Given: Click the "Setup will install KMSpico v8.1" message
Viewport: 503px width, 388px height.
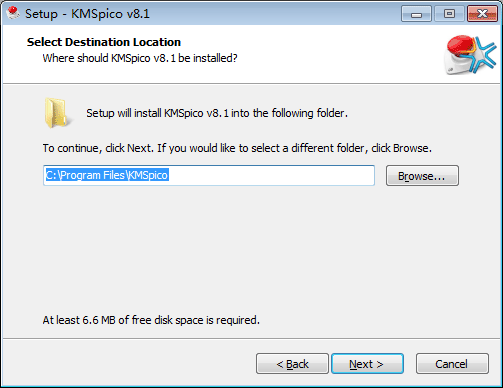Looking at the screenshot, I should click(x=217, y=113).
